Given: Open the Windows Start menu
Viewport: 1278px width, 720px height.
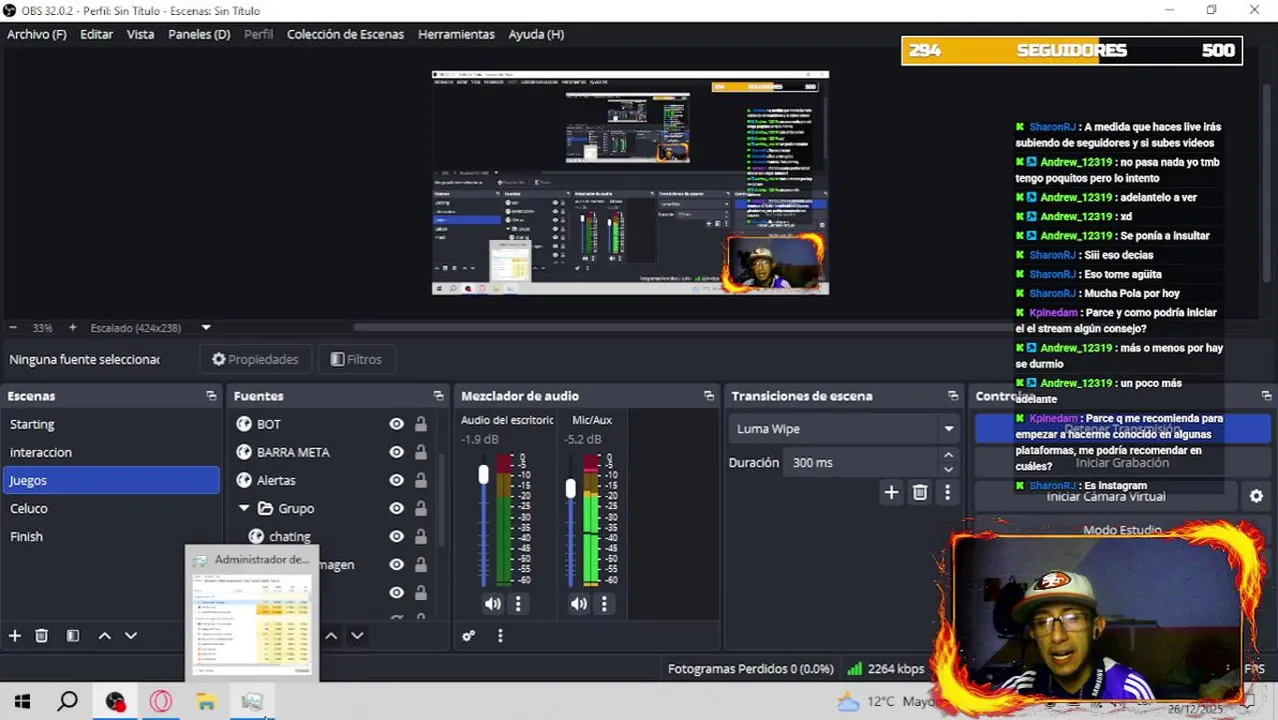Looking at the screenshot, I should click(22, 702).
